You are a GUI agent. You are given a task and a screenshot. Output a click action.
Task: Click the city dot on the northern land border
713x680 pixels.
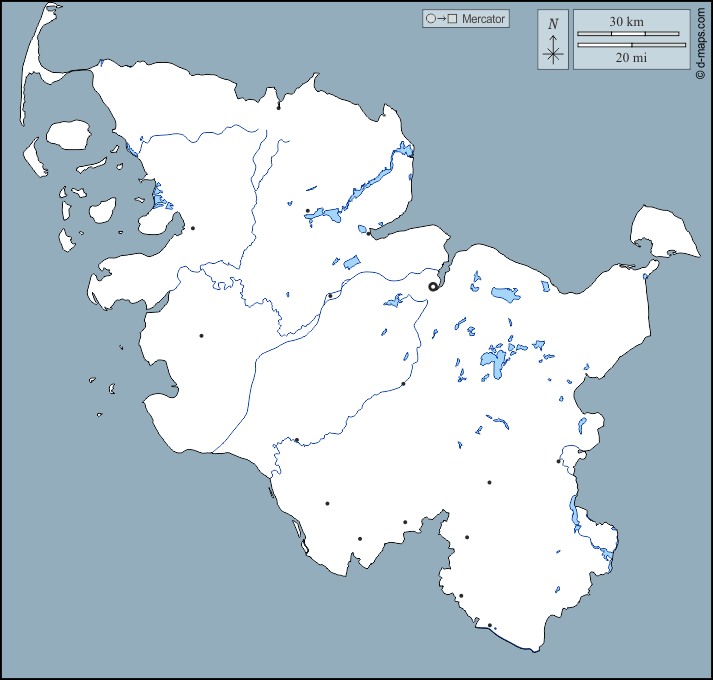(279, 108)
